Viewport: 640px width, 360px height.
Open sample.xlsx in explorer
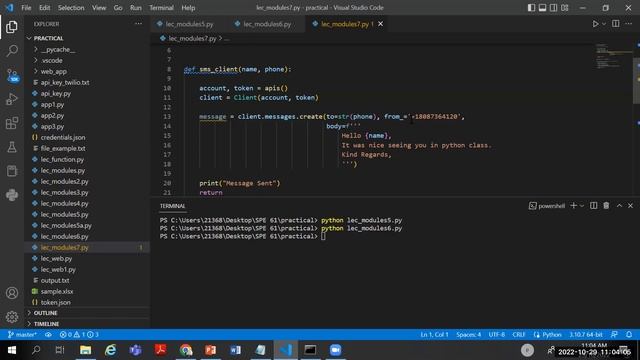coord(57,292)
